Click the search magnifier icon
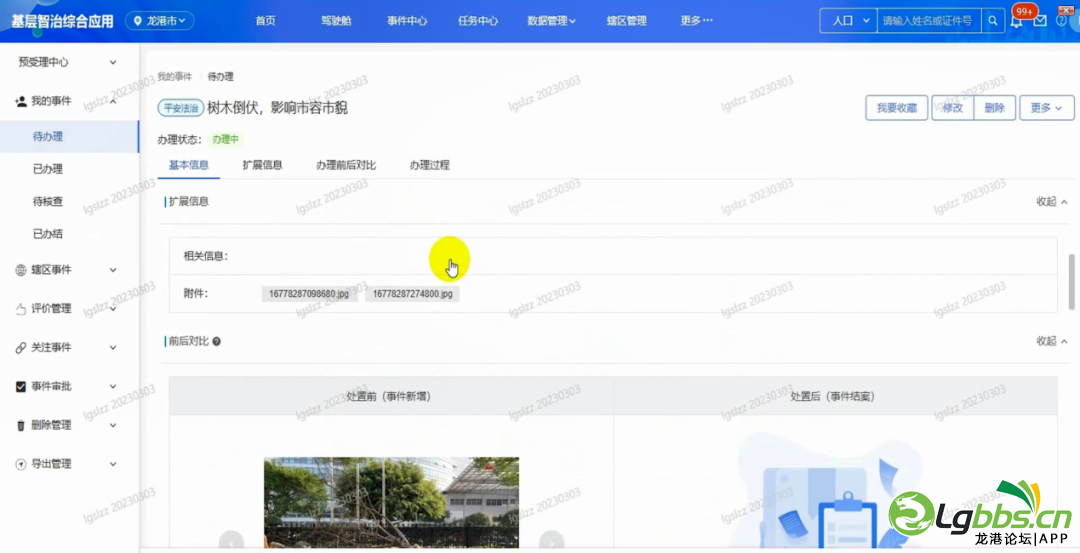1080x553 pixels. pos(993,21)
